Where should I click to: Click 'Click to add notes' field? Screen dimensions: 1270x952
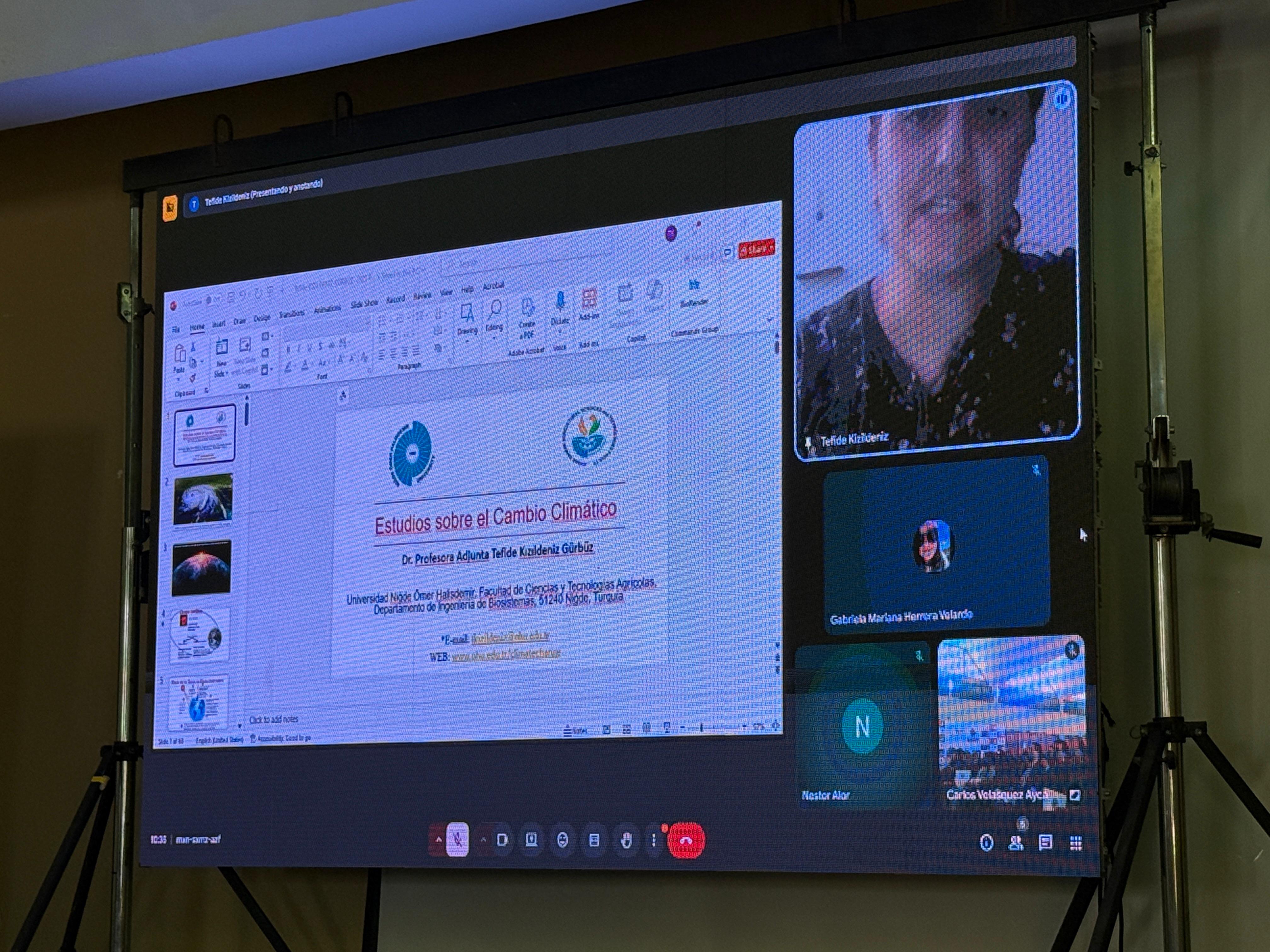tap(273, 719)
